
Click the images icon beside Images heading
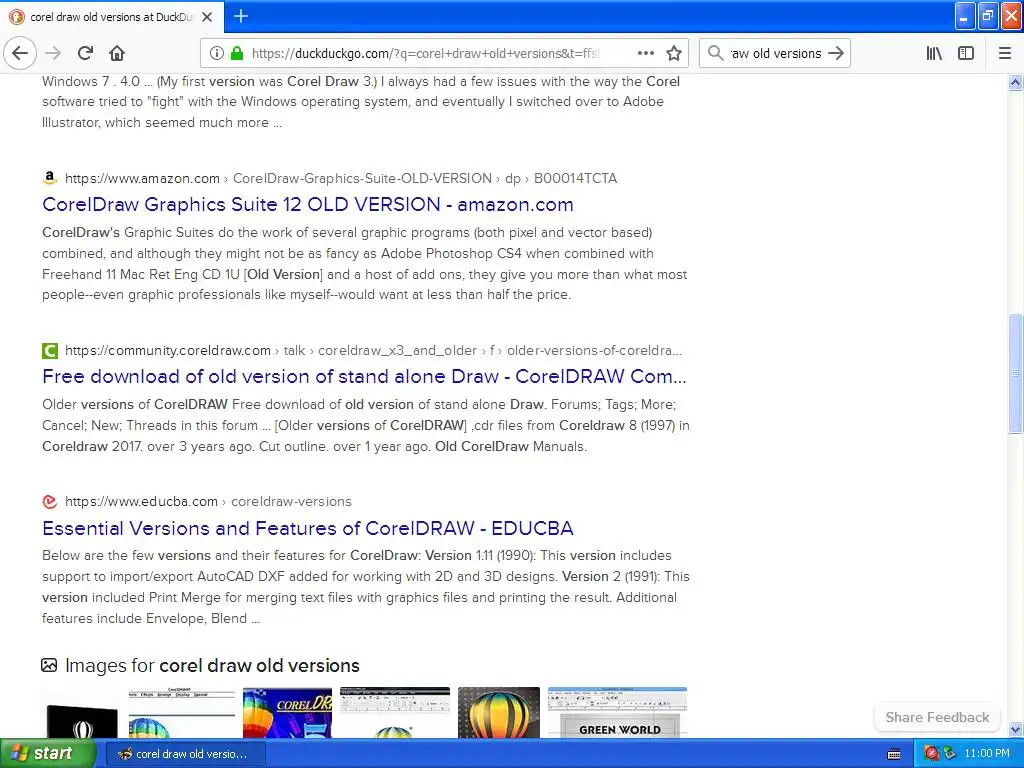point(49,665)
